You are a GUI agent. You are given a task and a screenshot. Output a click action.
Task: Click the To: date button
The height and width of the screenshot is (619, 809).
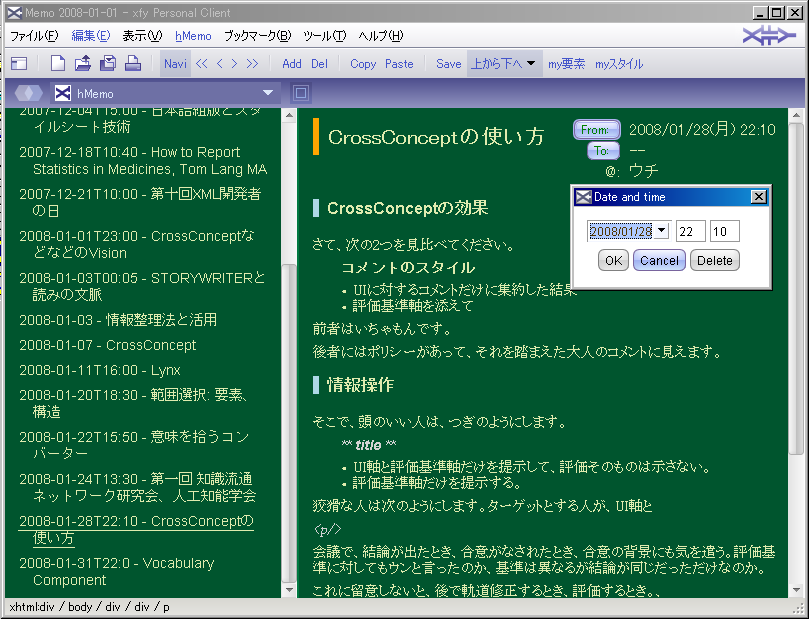pyautogui.click(x=603, y=151)
